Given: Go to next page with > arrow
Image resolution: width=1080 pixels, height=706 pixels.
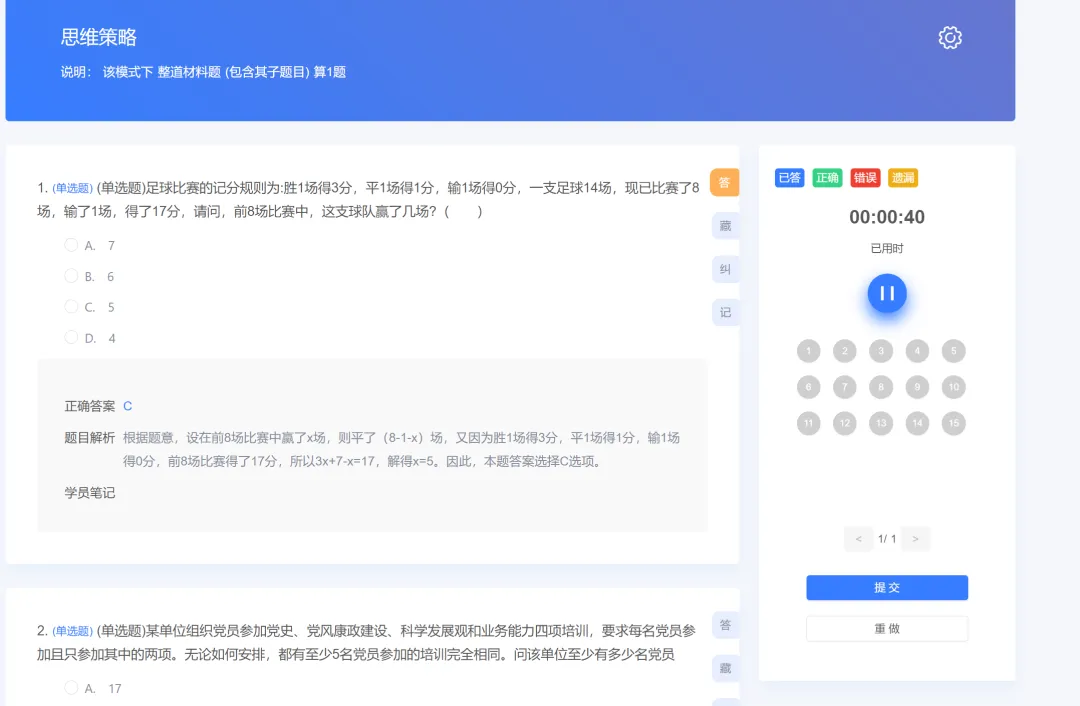Looking at the screenshot, I should (x=915, y=539).
